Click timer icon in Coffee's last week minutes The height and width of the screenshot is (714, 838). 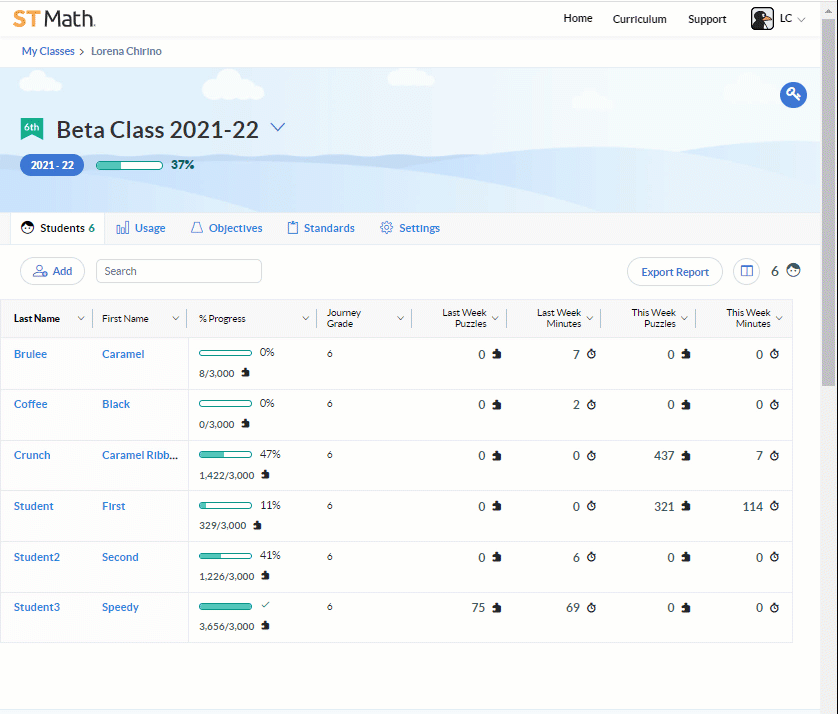591,405
